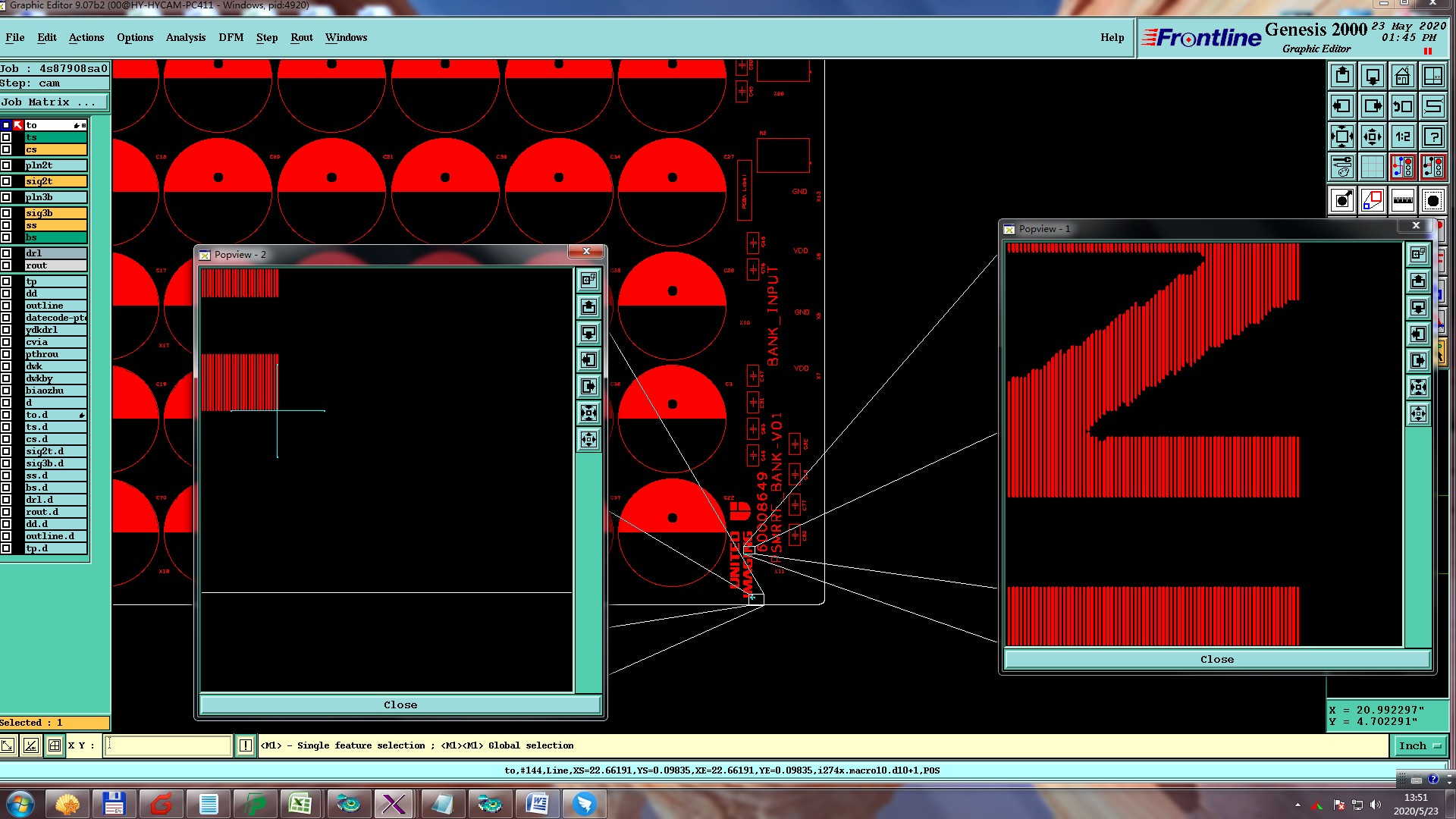Open the Inch units dropdown
Image resolution: width=1456 pixels, height=819 pixels.
(x=1420, y=745)
